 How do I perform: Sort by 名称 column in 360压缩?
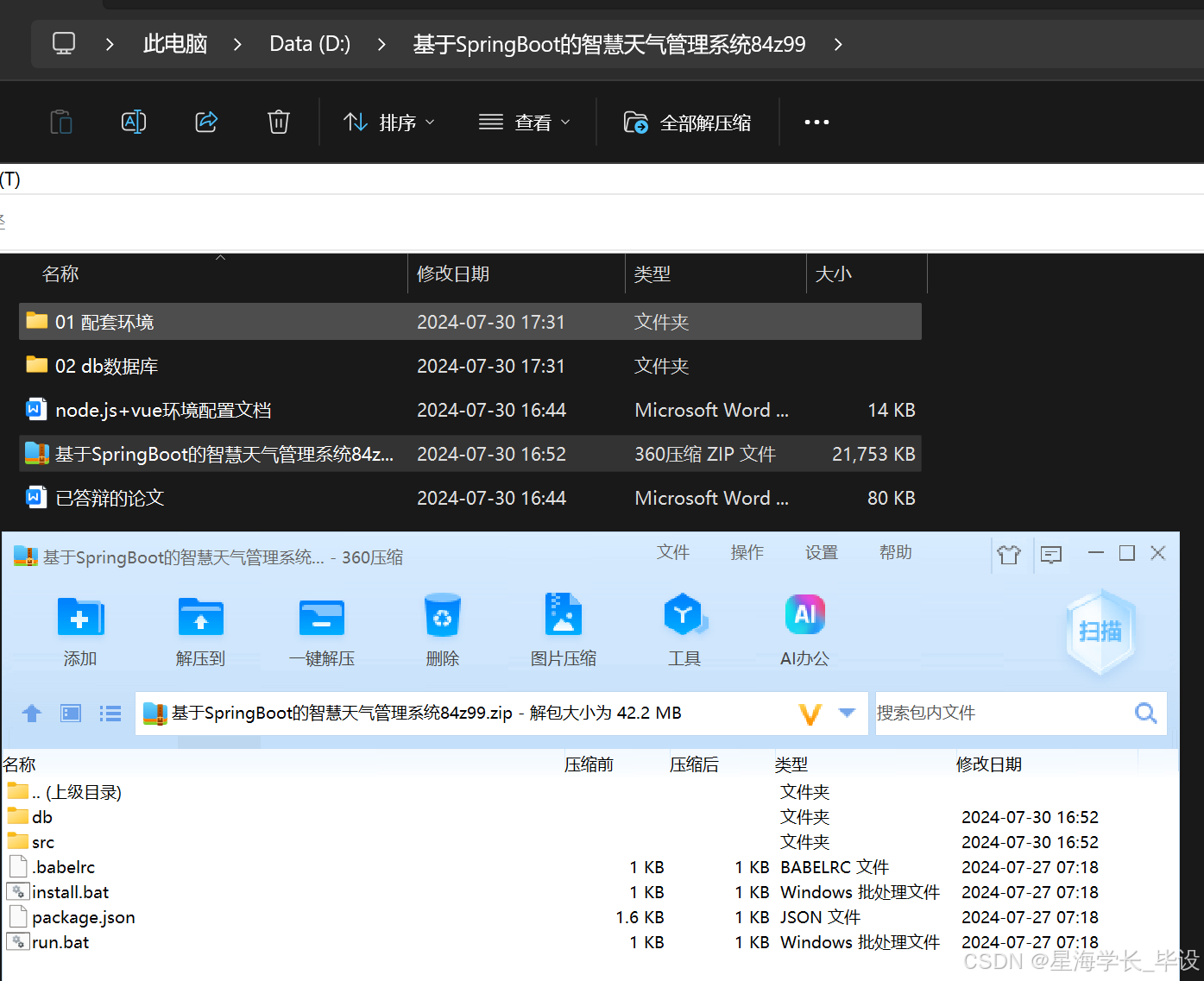pos(20,764)
